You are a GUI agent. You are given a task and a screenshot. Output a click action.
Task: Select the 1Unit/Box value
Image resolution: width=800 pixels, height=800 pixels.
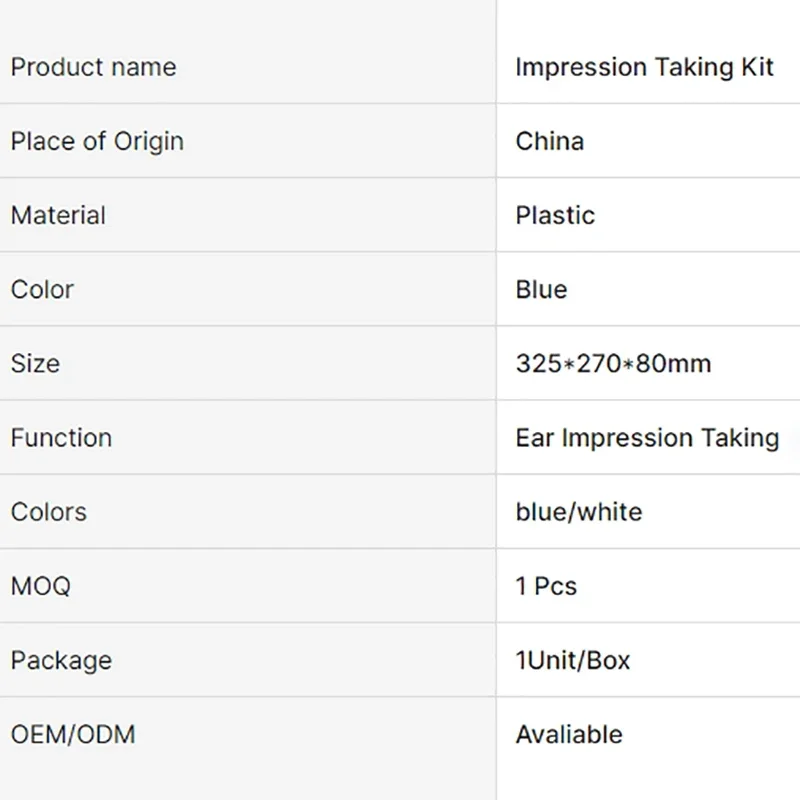[572, 660]
